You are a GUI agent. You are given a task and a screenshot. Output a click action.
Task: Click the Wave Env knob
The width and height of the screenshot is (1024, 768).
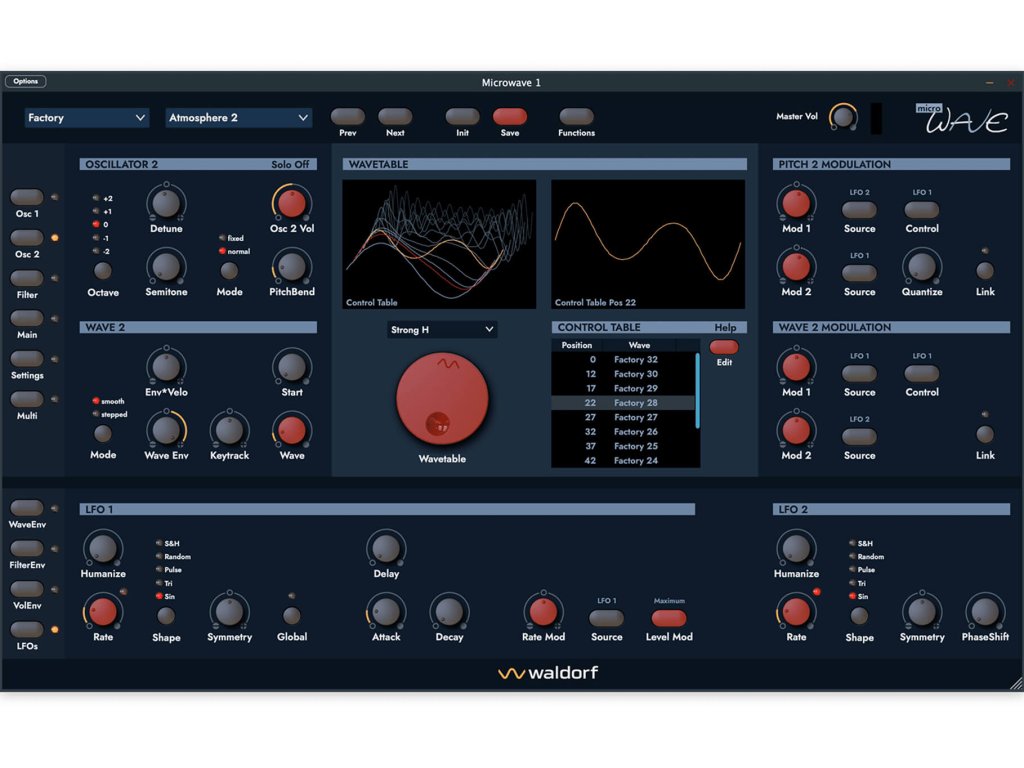166,430
